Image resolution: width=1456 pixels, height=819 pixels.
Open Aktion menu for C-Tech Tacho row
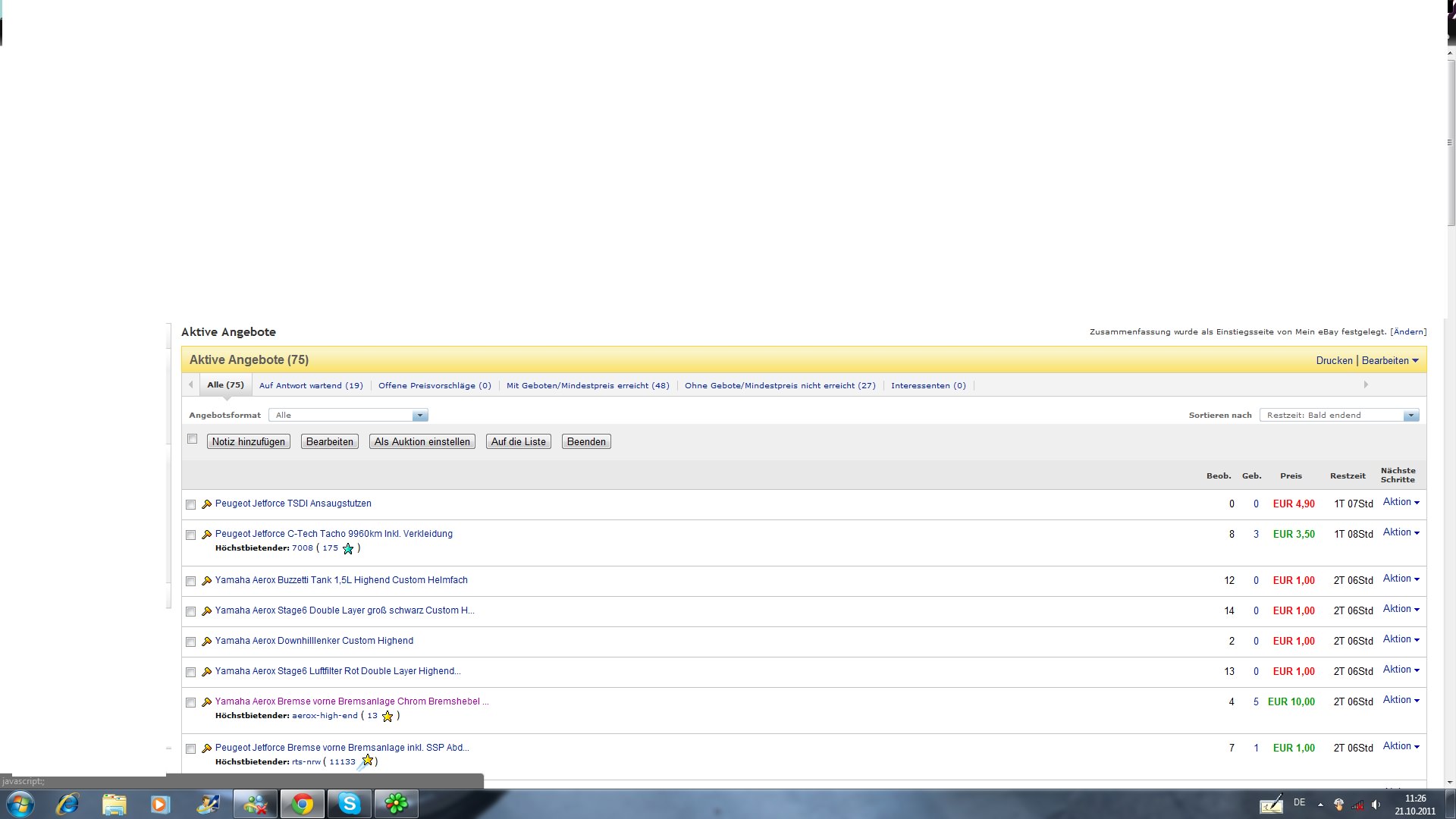(x=1401, y=532)
